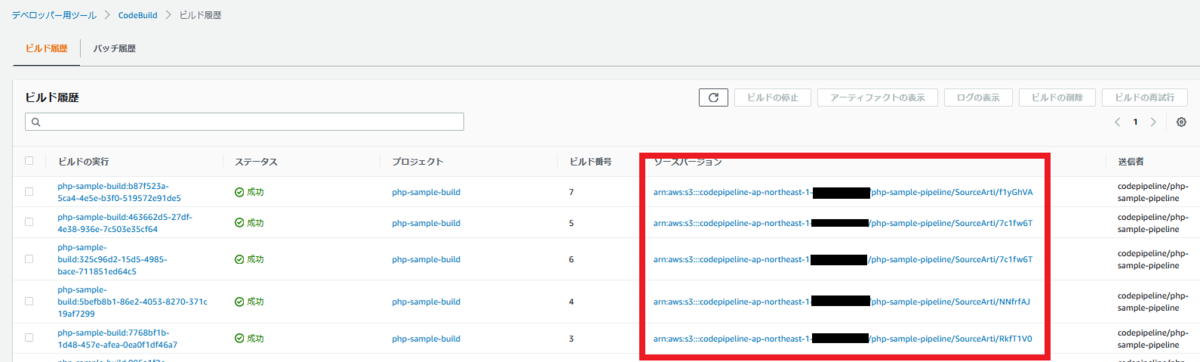Click success status icon for build 3
The width and height of the screenshot is (1200, 362).
coord(239,338)
